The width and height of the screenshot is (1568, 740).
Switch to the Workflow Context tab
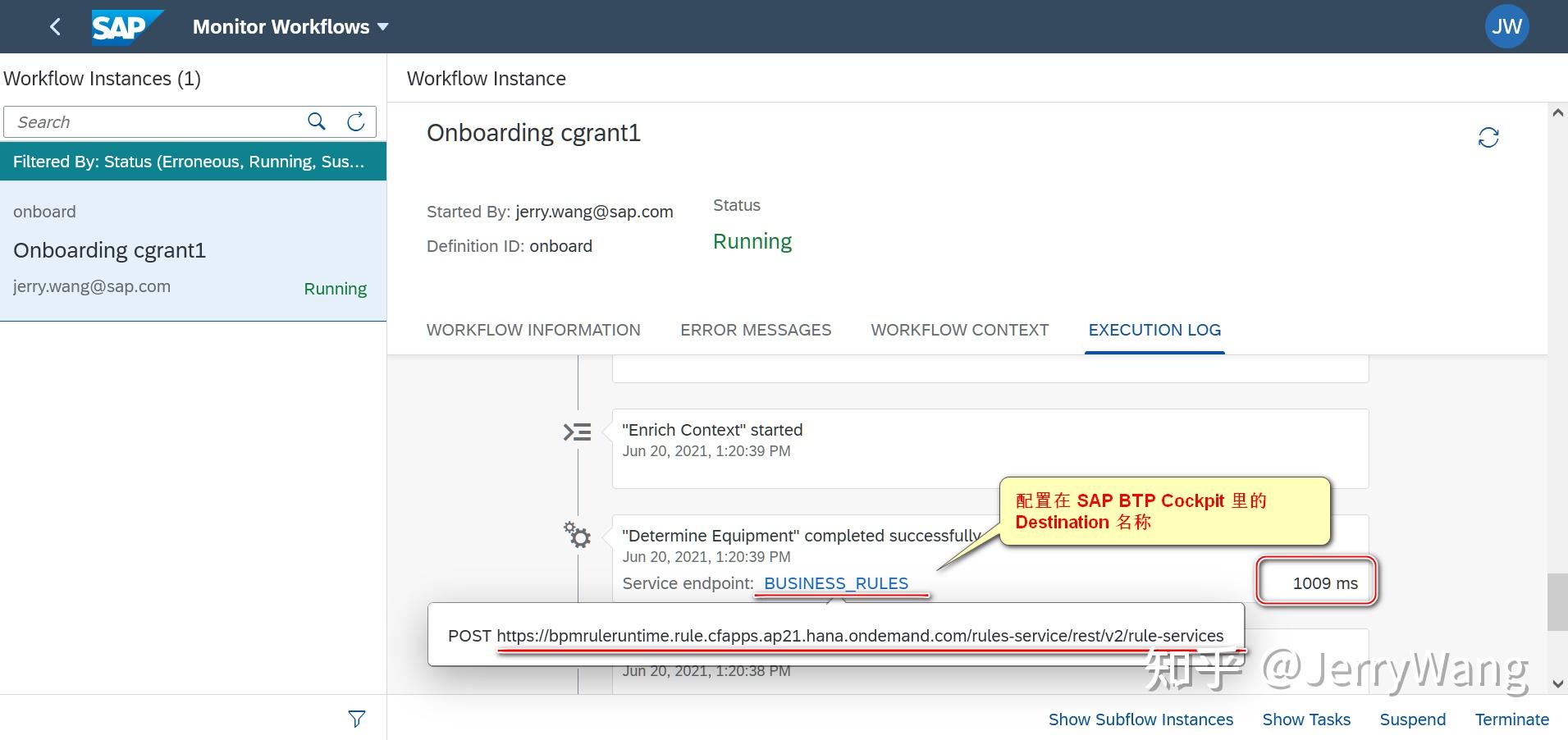[958, 330]
